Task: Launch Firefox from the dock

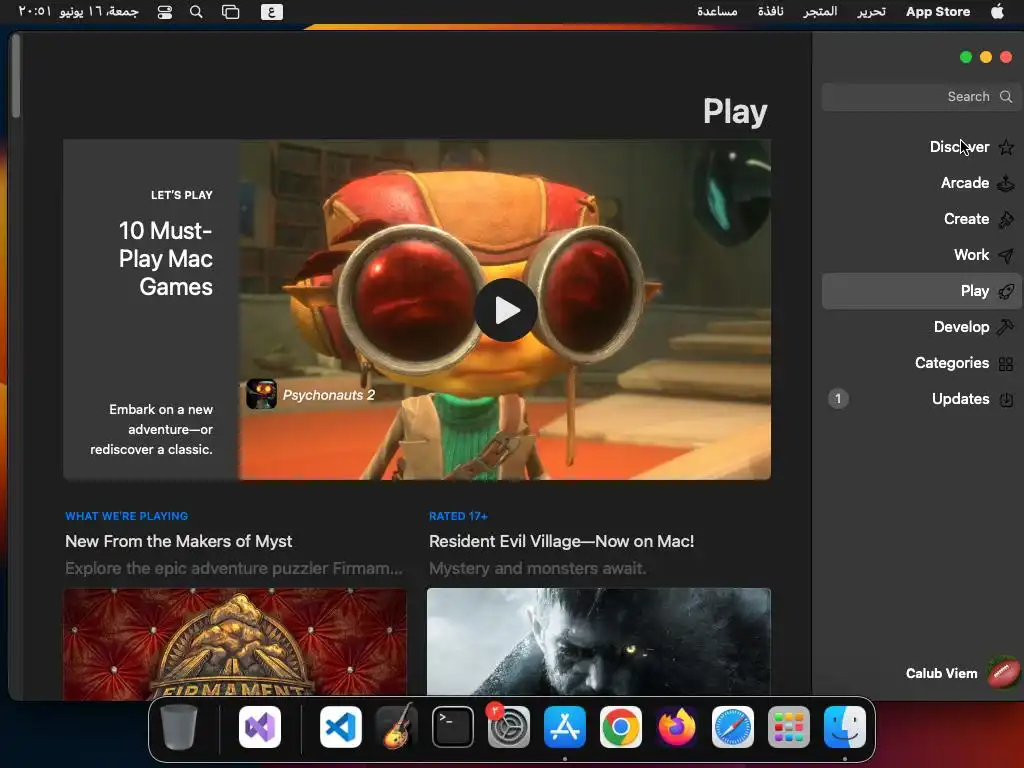Action: point(677,727)
